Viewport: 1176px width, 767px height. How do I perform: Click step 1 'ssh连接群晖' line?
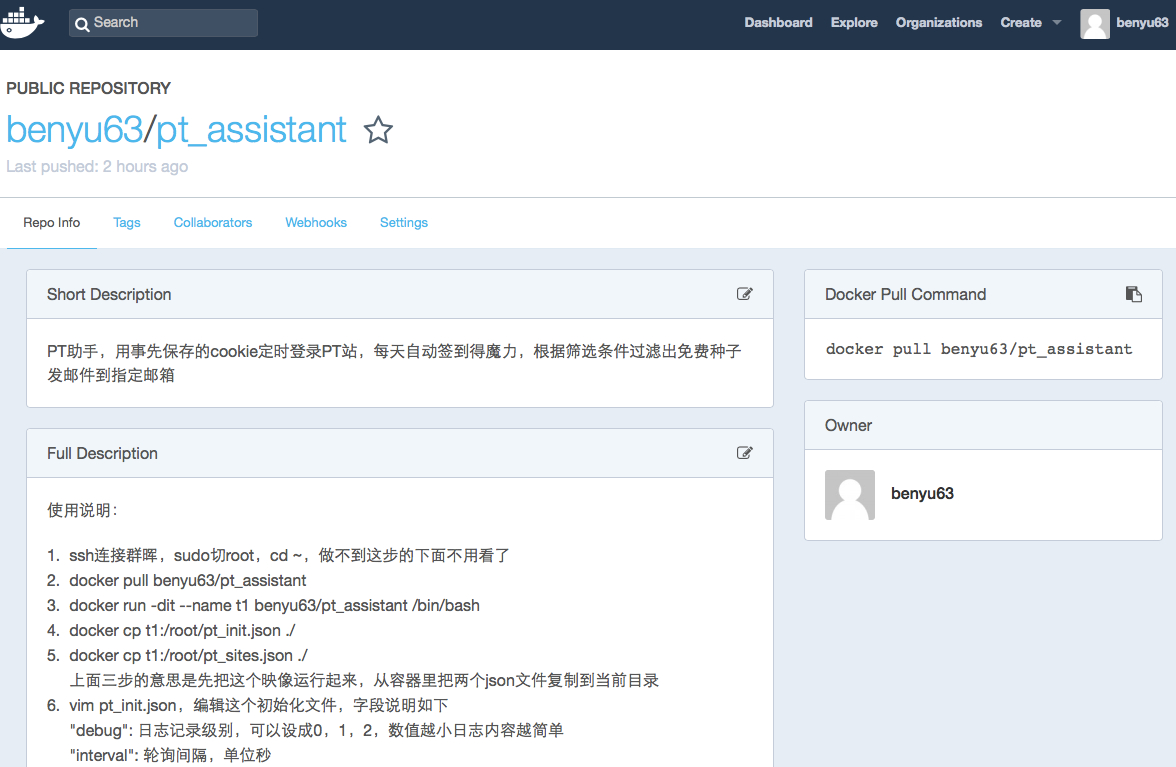point(289,556)
